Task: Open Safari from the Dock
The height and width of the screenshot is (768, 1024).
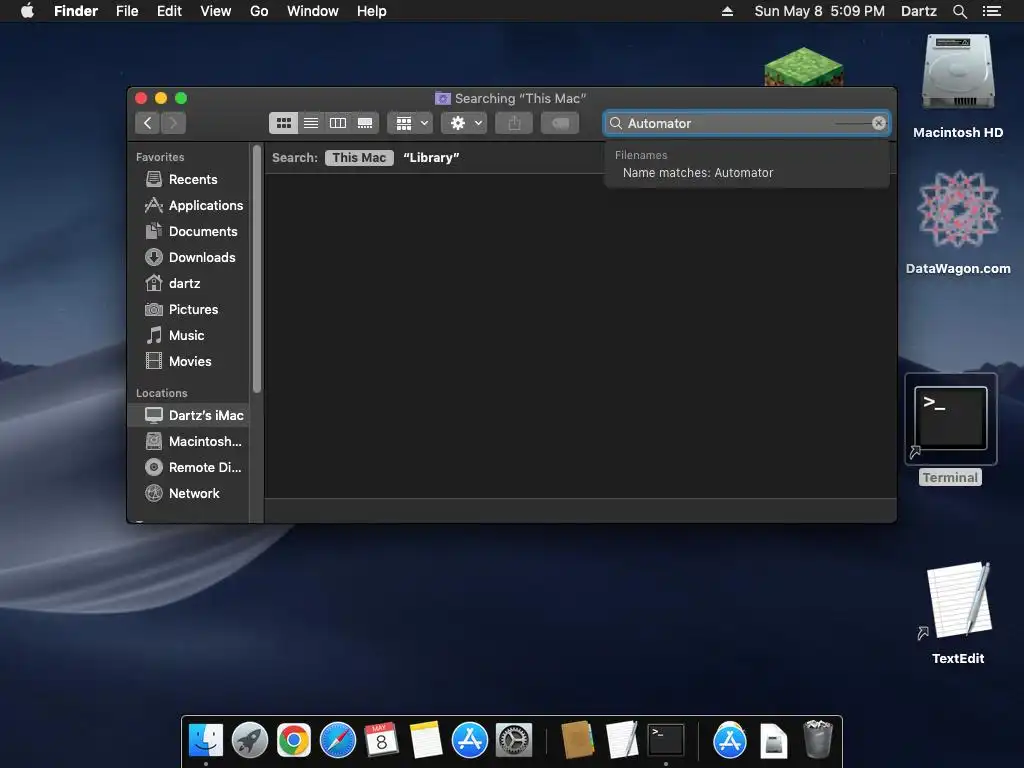Action: point(338,741)
